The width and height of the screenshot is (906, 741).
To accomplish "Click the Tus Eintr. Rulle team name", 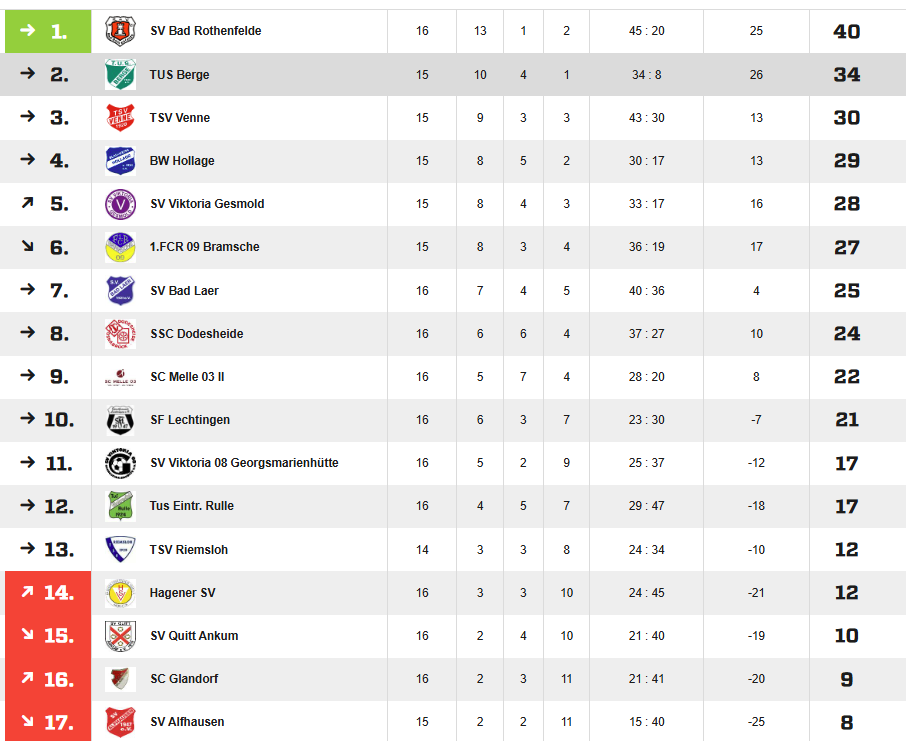I will click(192, 506).
